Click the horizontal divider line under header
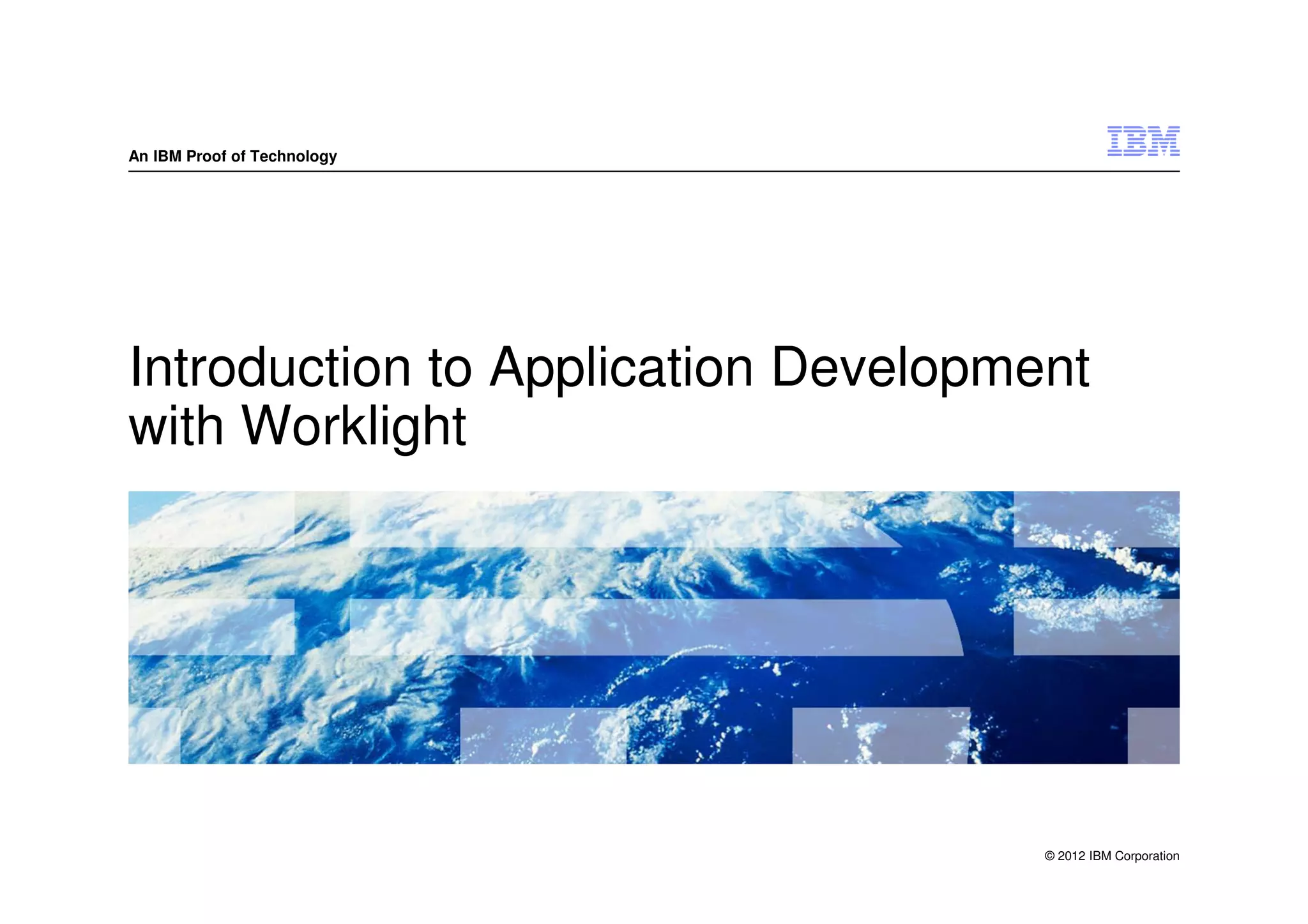The width and height of the screenshot is (1308, 924). (x=653, y=171)
